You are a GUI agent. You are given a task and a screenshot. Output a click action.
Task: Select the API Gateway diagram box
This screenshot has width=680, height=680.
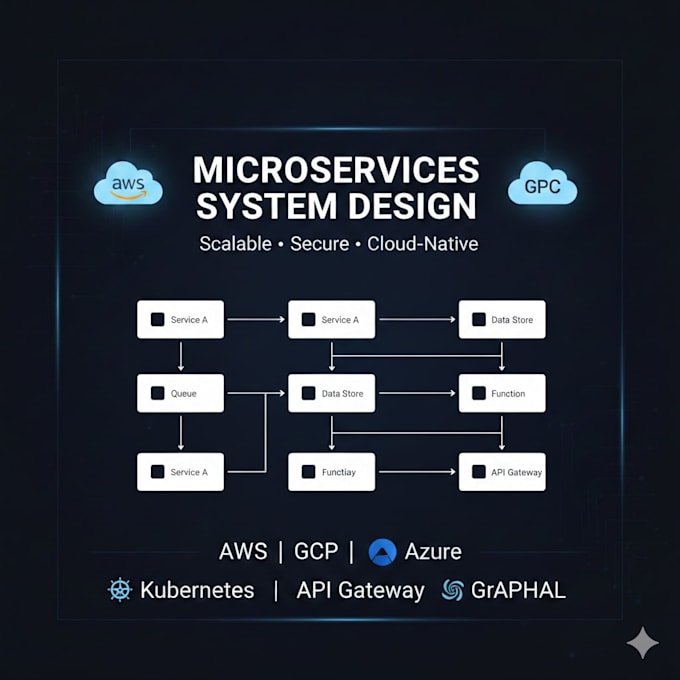[502, 472]
